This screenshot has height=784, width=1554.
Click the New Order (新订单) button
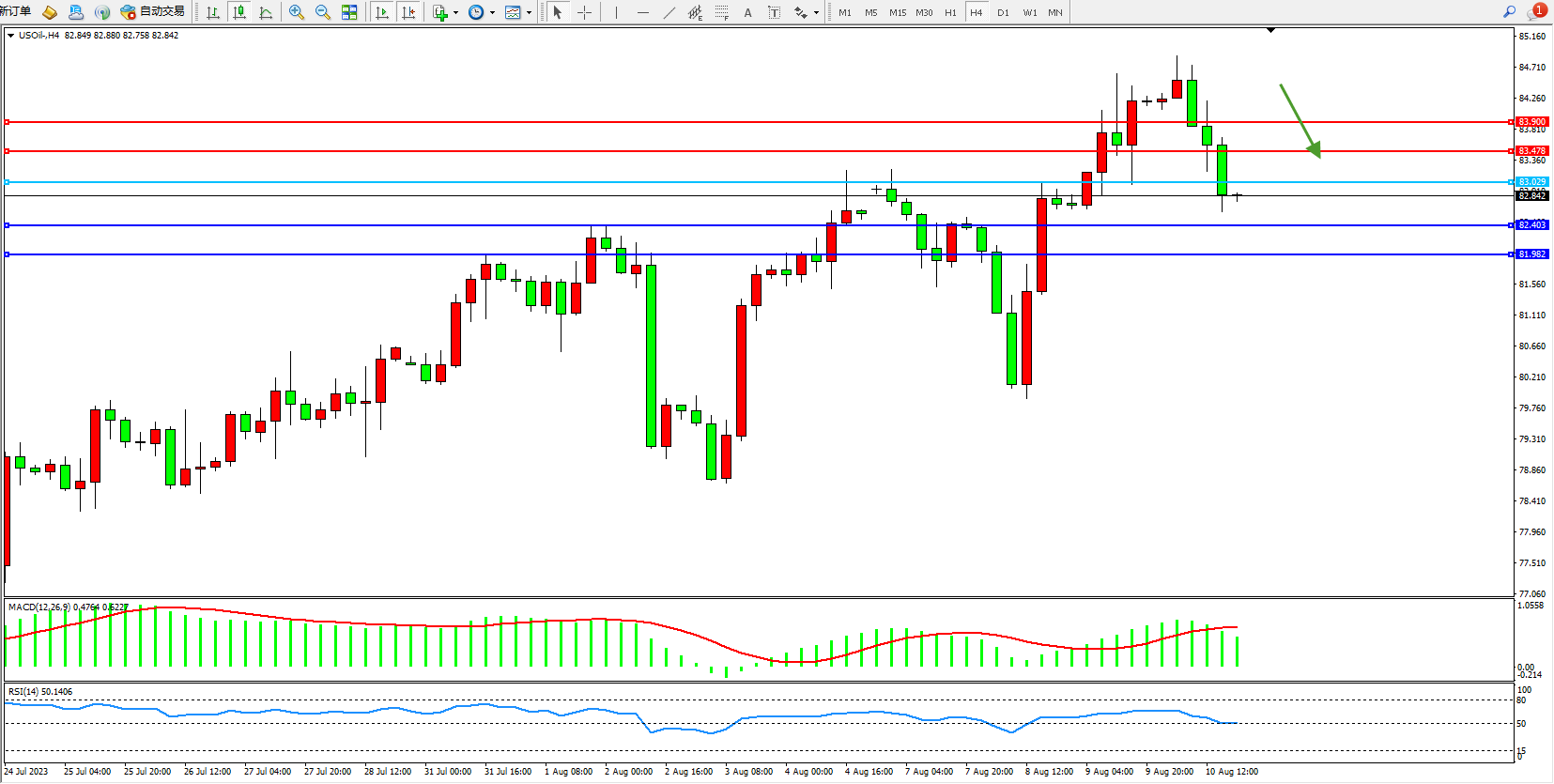click(16, 11)
